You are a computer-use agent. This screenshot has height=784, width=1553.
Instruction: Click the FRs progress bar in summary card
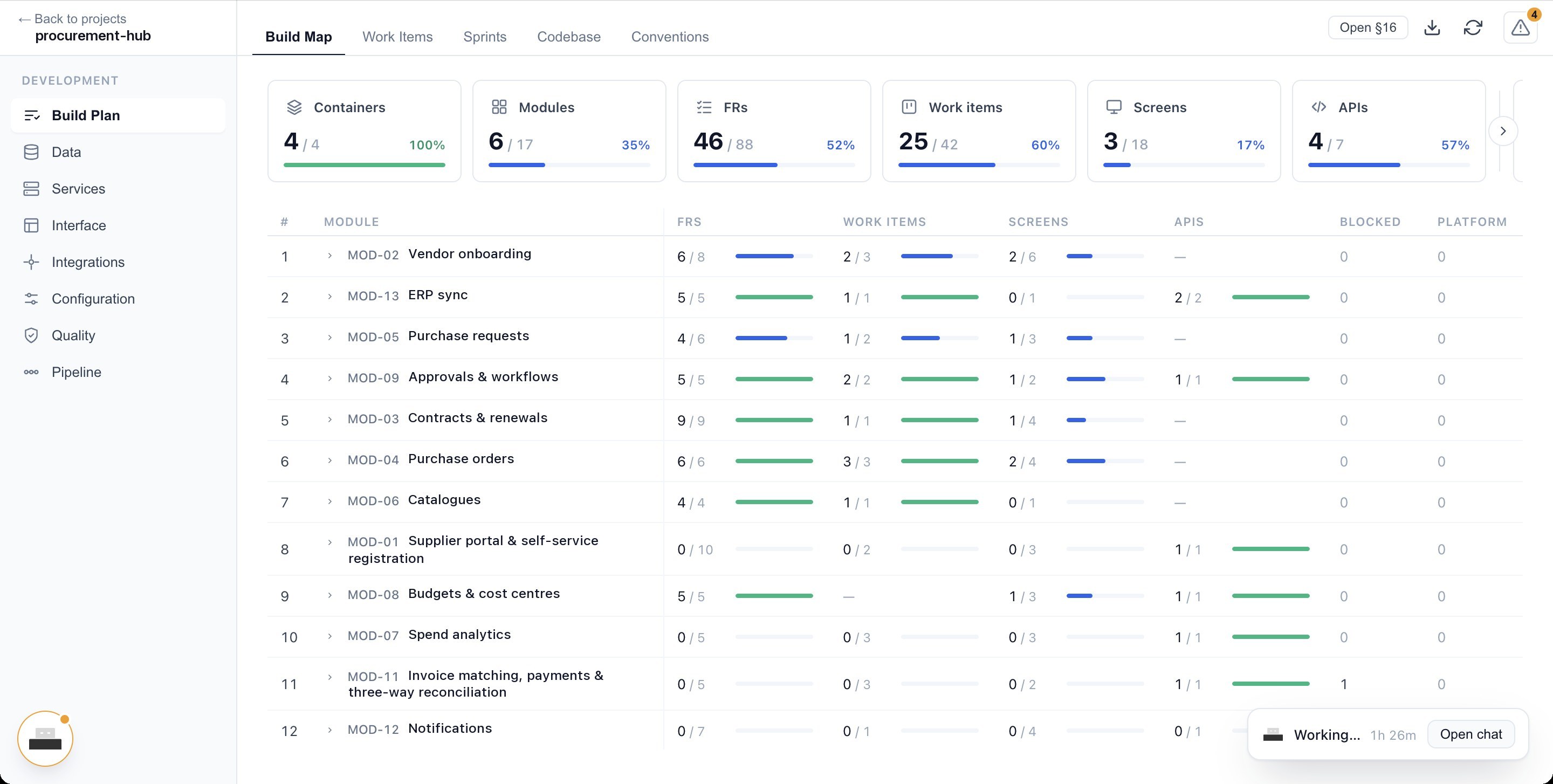[x=774, y=165]
